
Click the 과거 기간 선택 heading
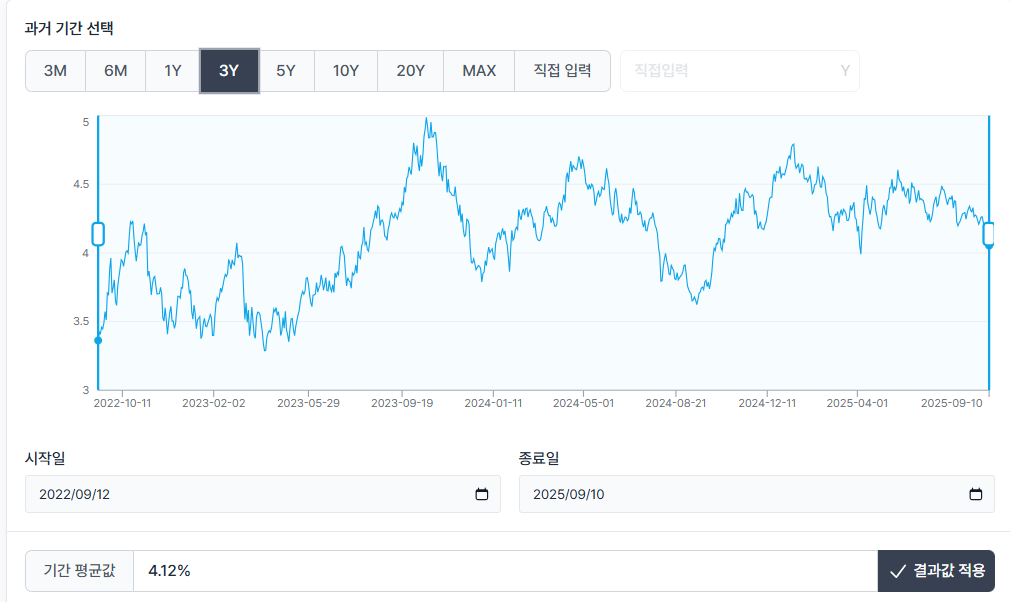click(x=69, y=28)
